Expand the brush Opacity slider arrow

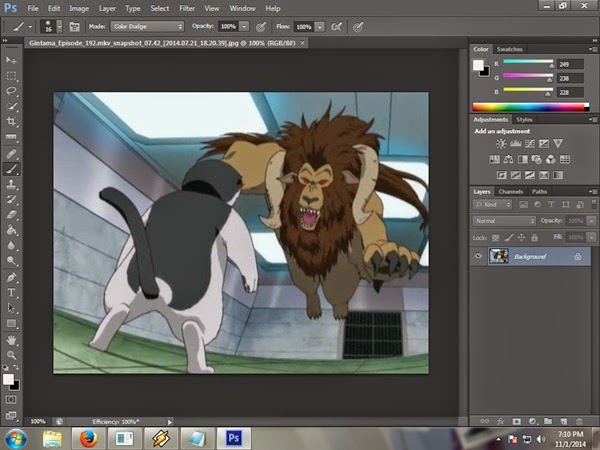pos(244,26)
